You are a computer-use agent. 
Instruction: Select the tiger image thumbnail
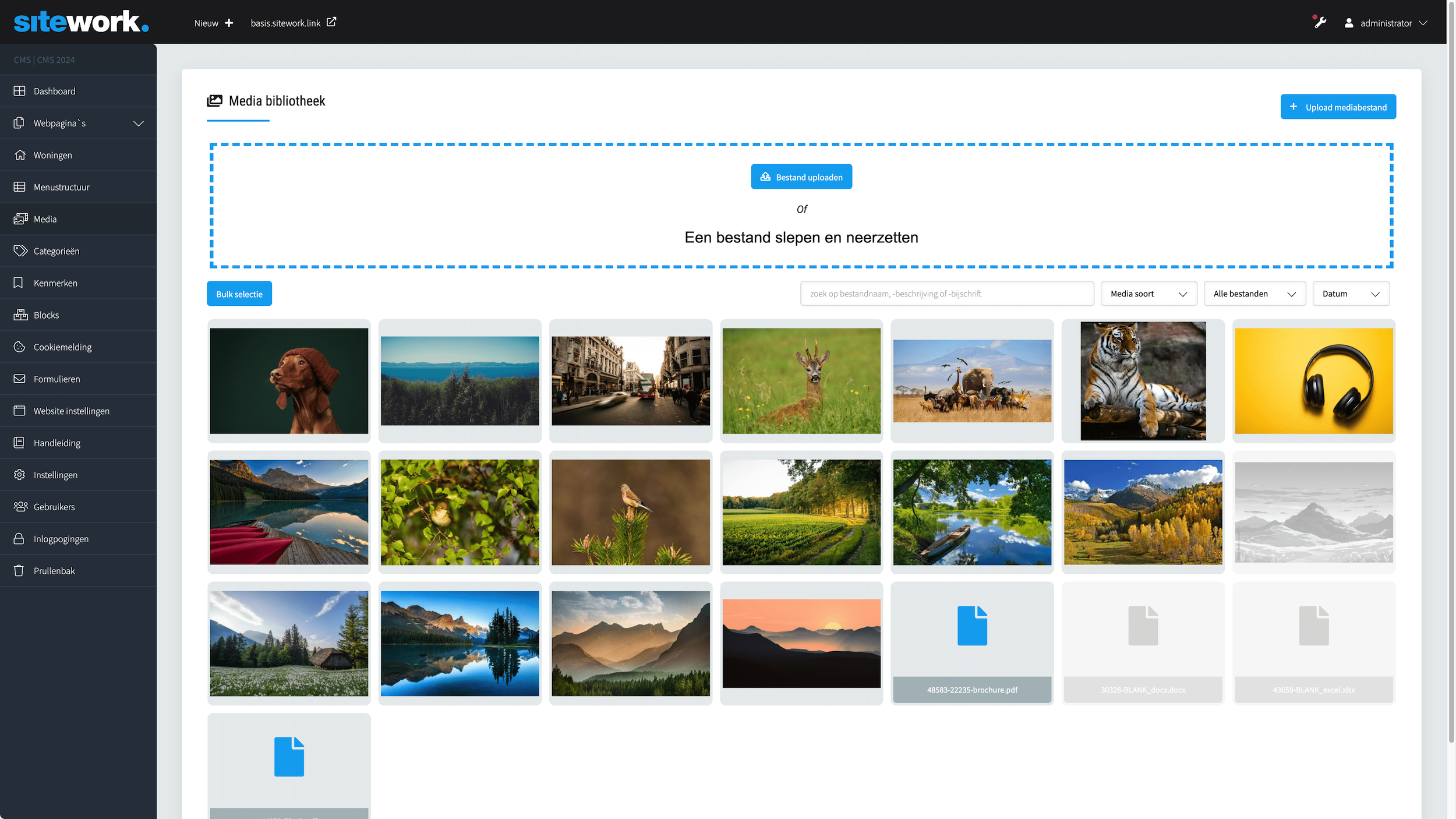1143,381
